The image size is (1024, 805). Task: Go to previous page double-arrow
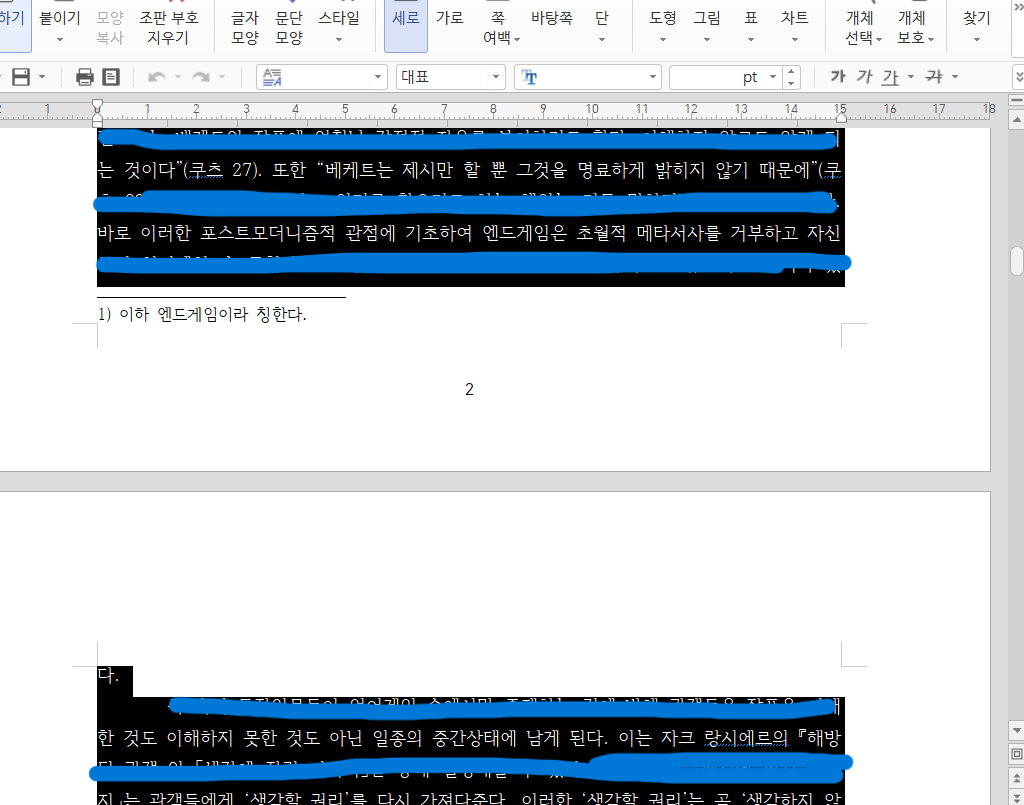pos(1017,777)
